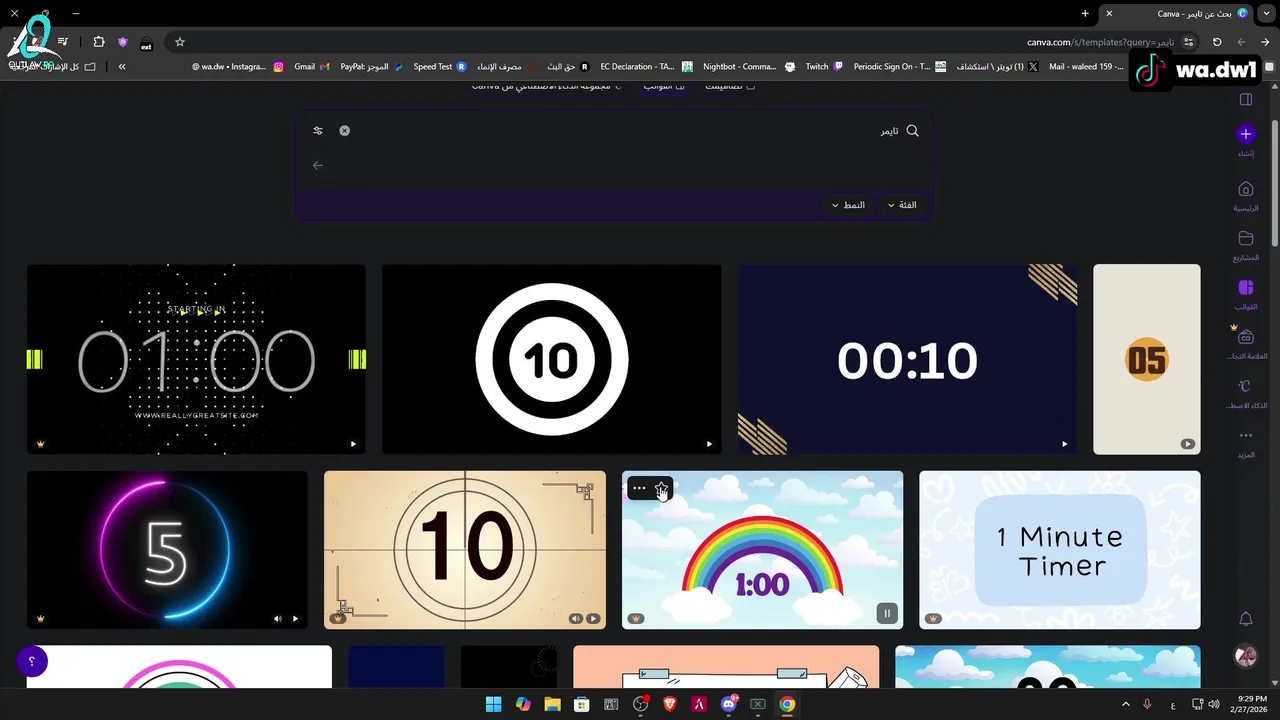This screenshot has height=720, width=1280.
Task: Expand the hidden bookmarks chevron
Action: 122,67
